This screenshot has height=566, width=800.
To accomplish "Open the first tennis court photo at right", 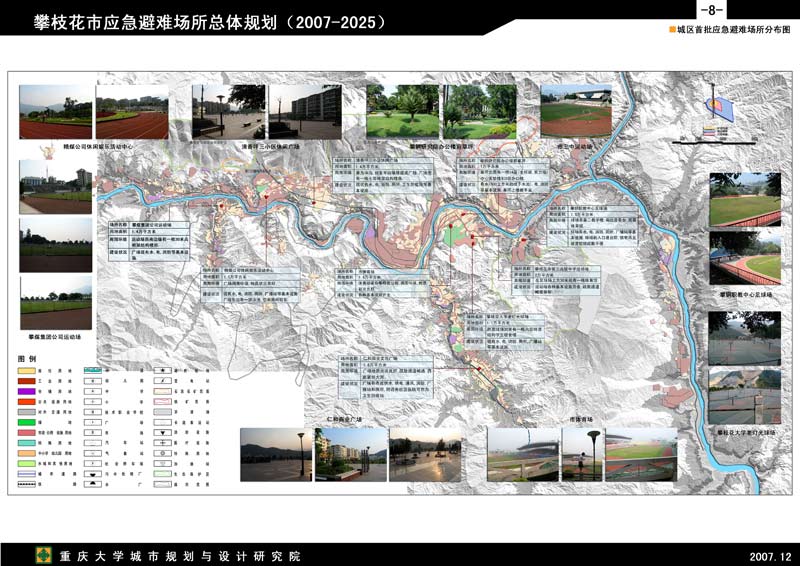I will coord(745,338).
